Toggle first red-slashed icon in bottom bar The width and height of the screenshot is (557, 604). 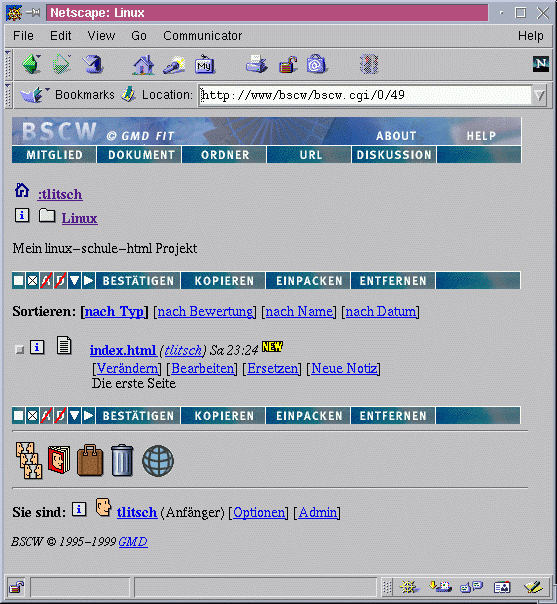(46, 416)
